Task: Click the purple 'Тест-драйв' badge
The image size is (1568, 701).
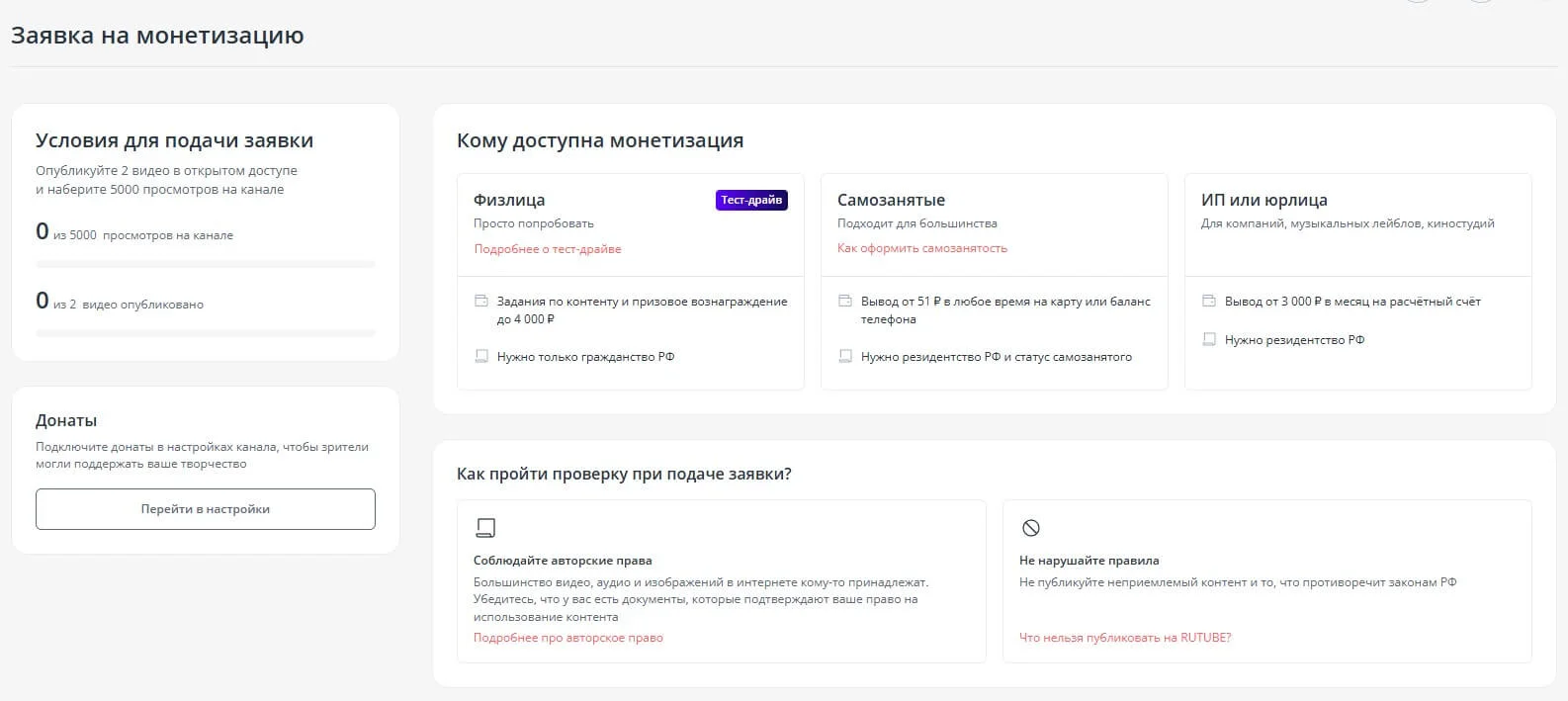Action: pos(751,201)
